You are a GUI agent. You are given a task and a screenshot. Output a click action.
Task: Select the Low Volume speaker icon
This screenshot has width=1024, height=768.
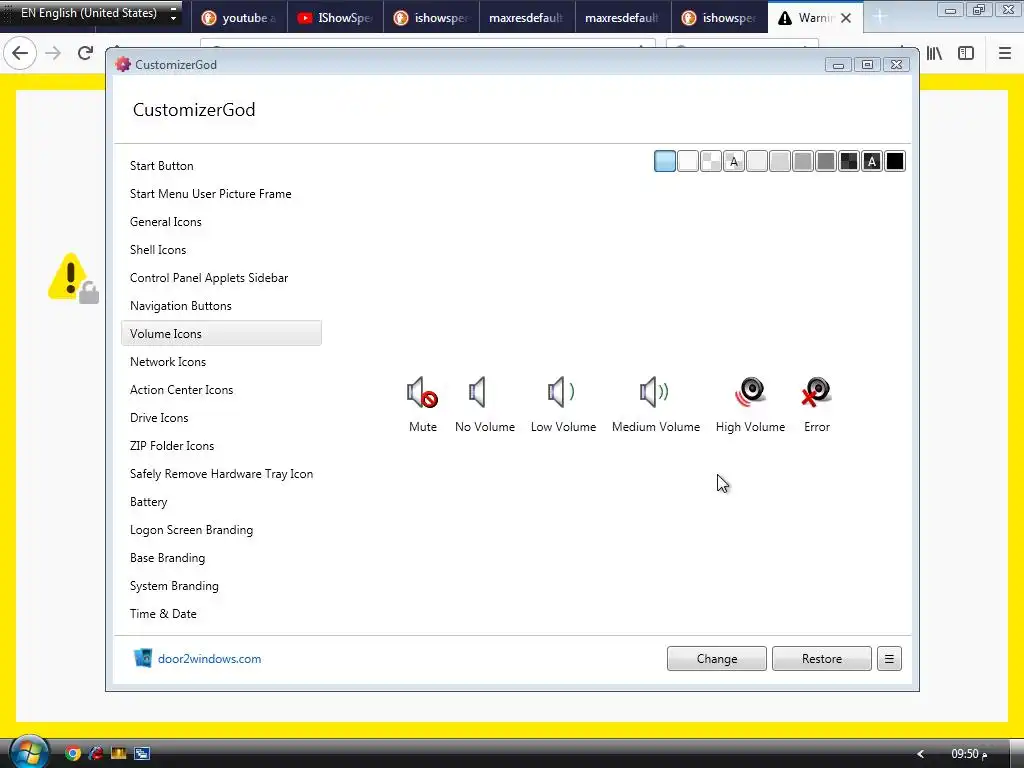562,392
